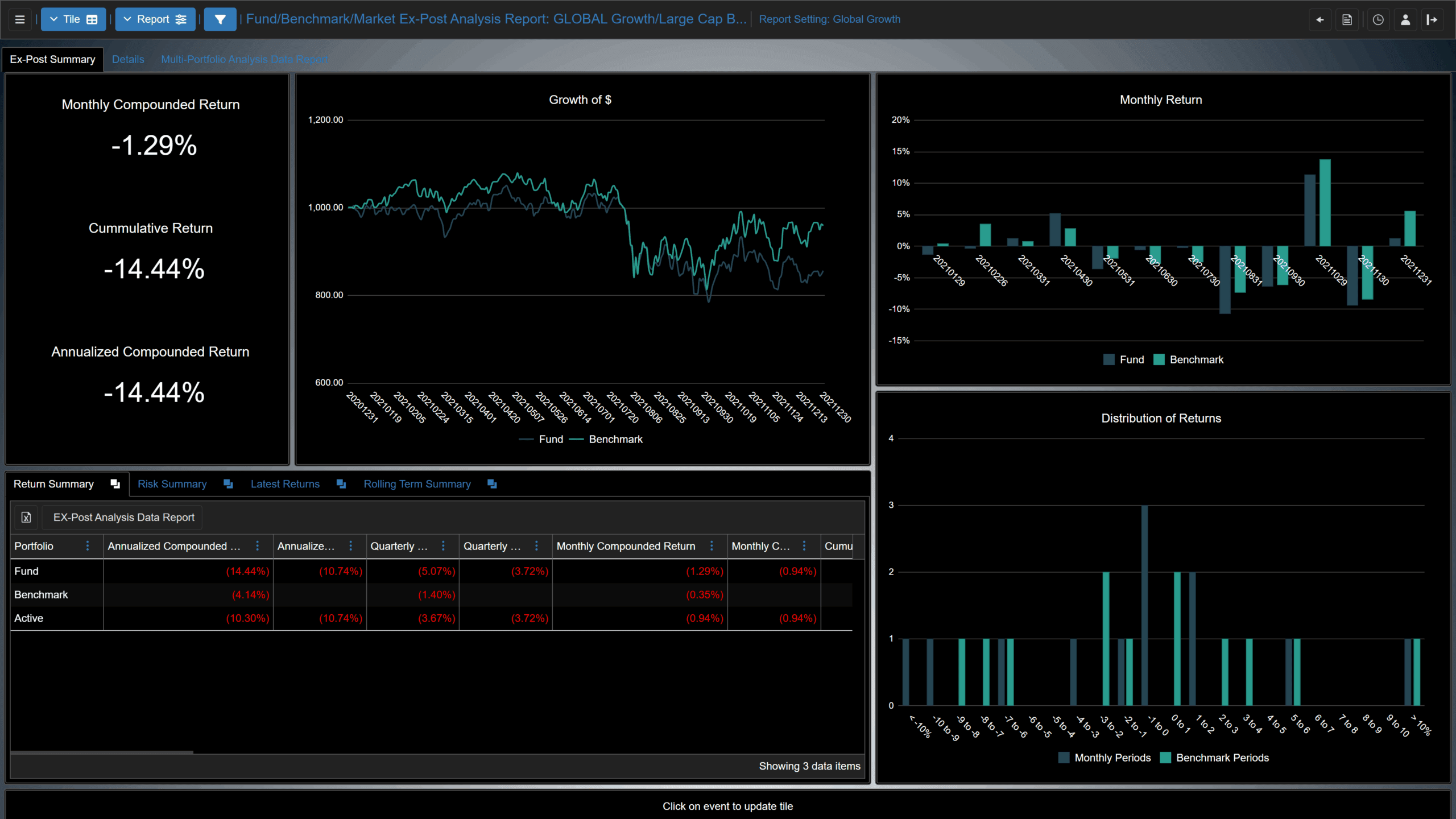Expand the Report dropdown
The image size is (1456, 819).
click(x=155, y=19)
